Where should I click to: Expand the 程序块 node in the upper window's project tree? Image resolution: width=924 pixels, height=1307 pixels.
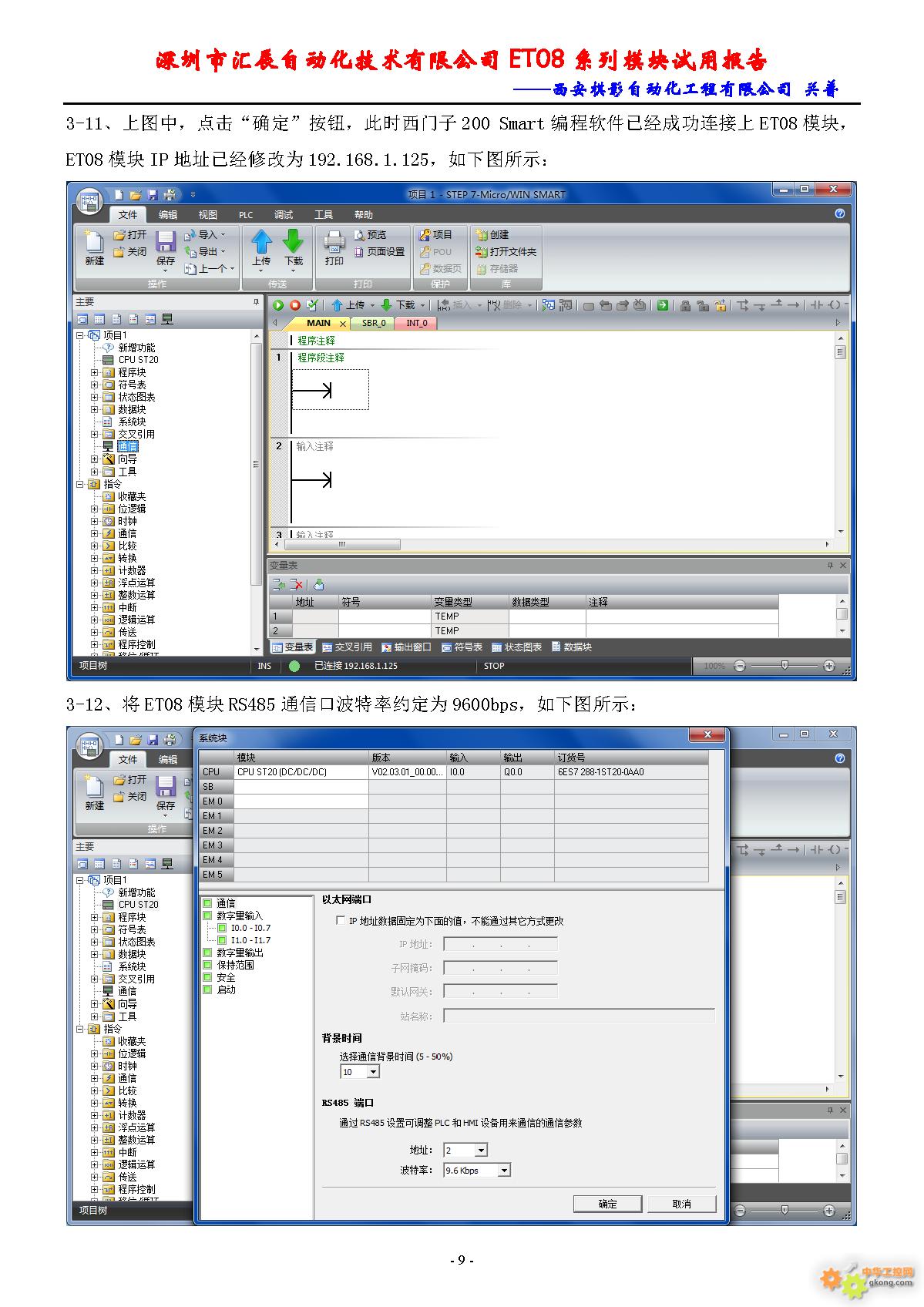click(x=95, y=372)
